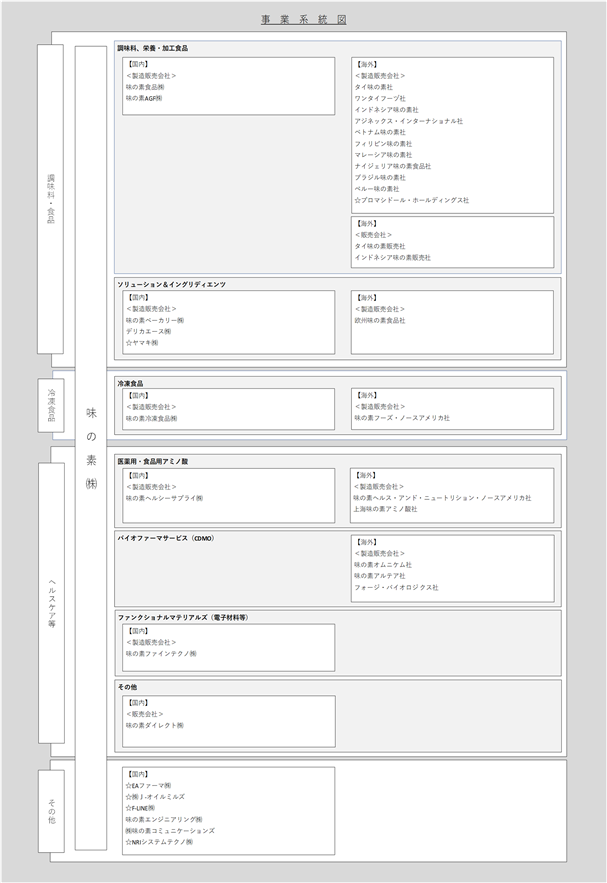Click the entry ☆㈱J-オイルミルズ
Screen dimensions: 607x883
tap(155, 797)
